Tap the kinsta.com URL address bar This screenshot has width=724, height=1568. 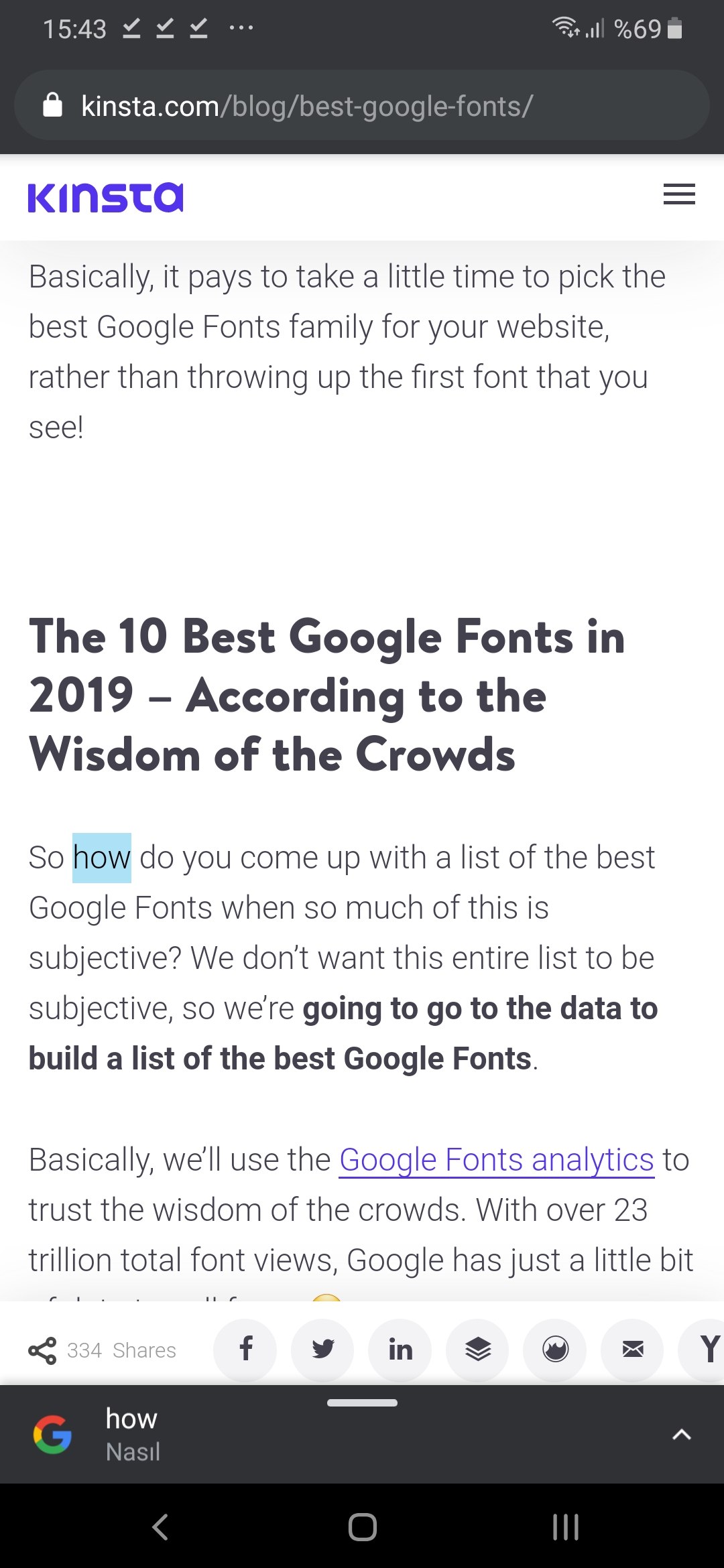(x=362, y=105)
